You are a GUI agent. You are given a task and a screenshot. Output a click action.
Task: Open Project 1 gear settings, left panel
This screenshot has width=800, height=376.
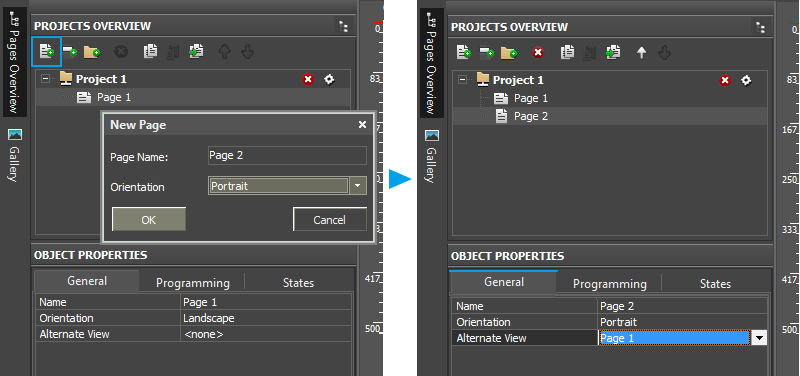(x=329, y=79)
